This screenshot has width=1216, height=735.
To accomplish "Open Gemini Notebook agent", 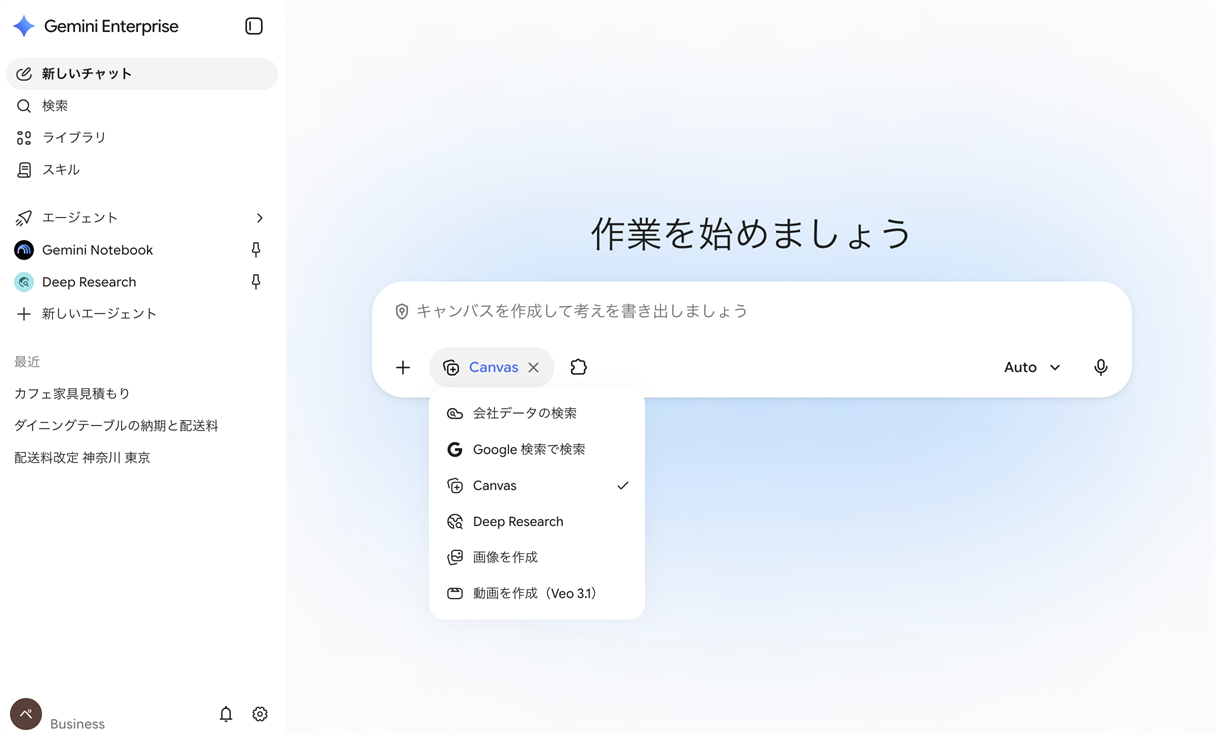I will click(x=142, y=250).
